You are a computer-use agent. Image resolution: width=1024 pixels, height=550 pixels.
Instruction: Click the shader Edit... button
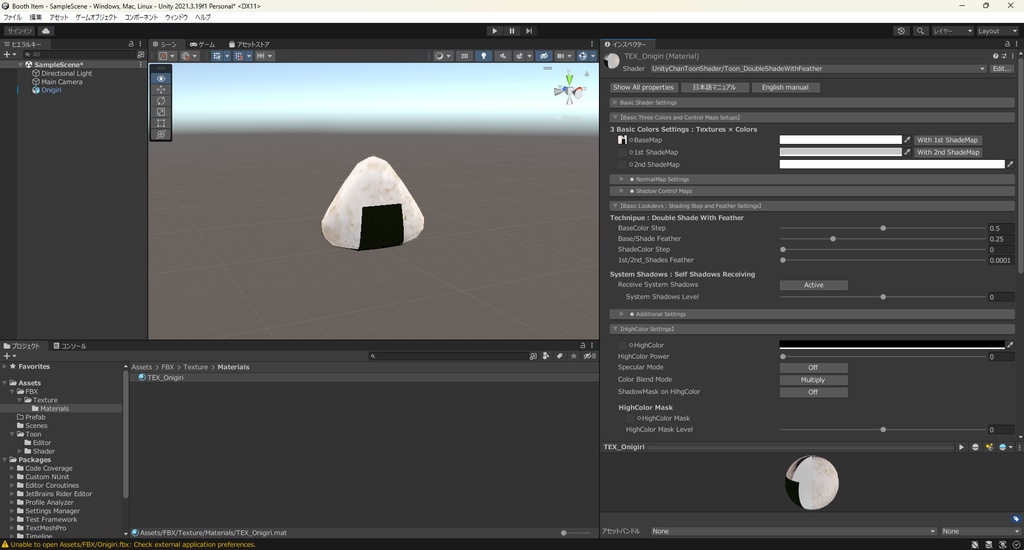pyautogui.click(x=1002, y=69)
